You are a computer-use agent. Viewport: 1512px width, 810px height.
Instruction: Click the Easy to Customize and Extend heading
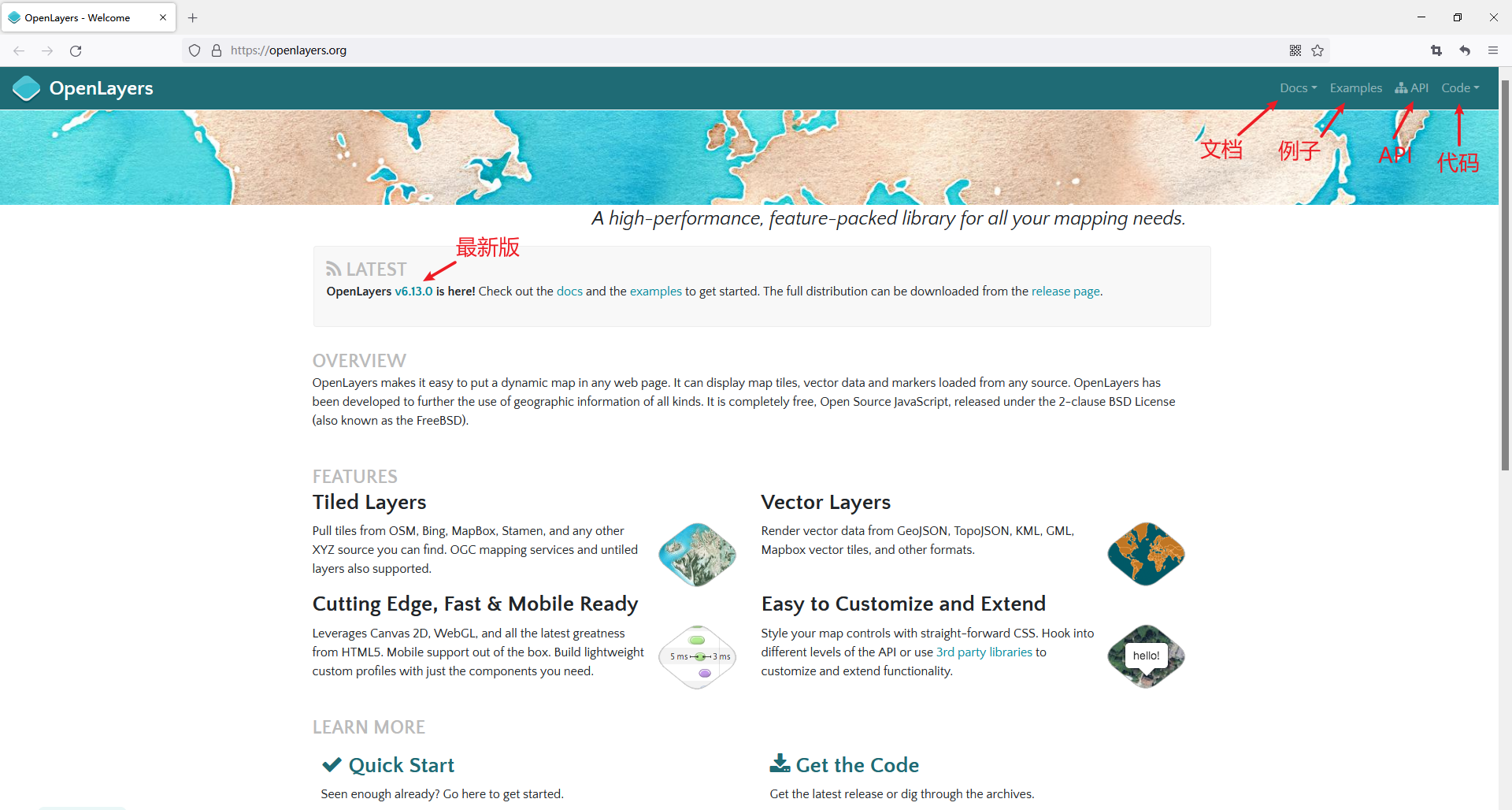tap(903, 604)
